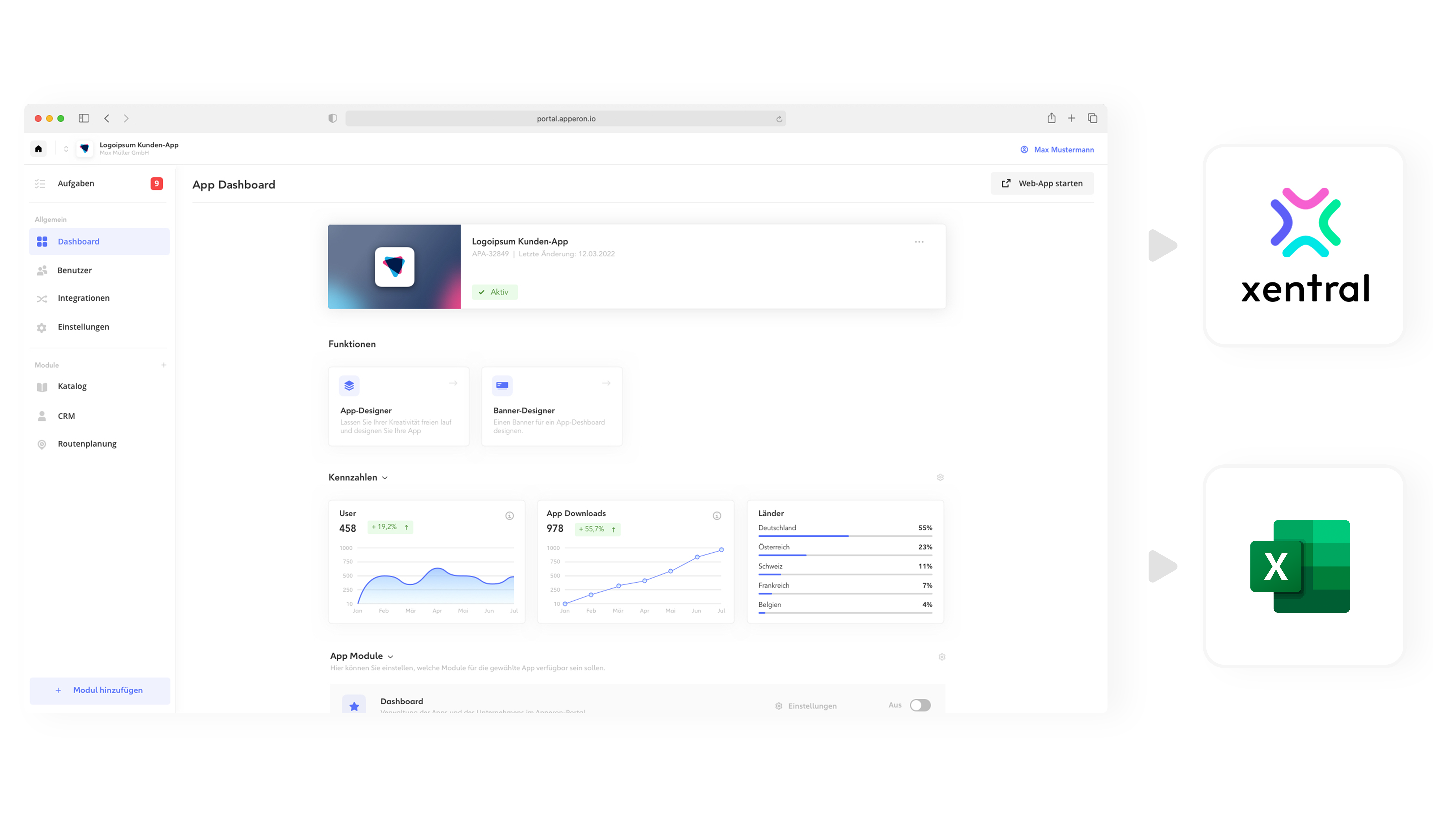Open Kennzahlen settings gear icon
Viewport: 1433px width, 840px height.
(x=940, y=478)
